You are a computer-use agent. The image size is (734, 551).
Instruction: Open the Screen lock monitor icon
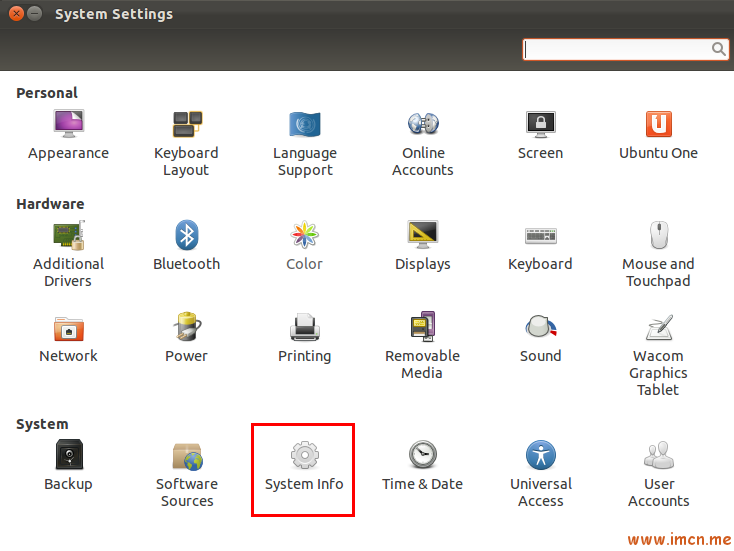tap(541, 124)
